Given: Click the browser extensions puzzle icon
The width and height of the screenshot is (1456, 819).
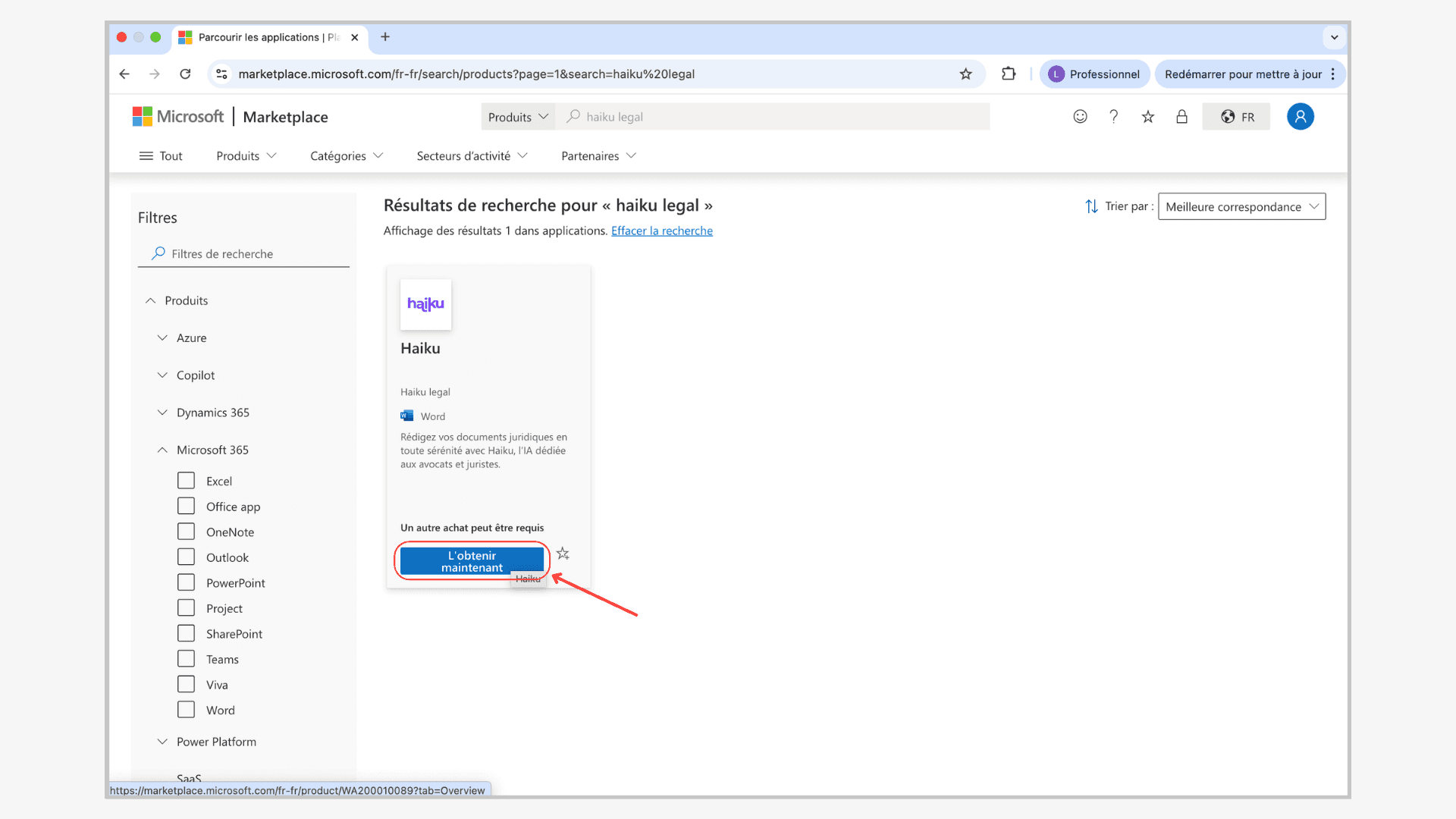Looking at the screenshot, I should [1008, 74].
